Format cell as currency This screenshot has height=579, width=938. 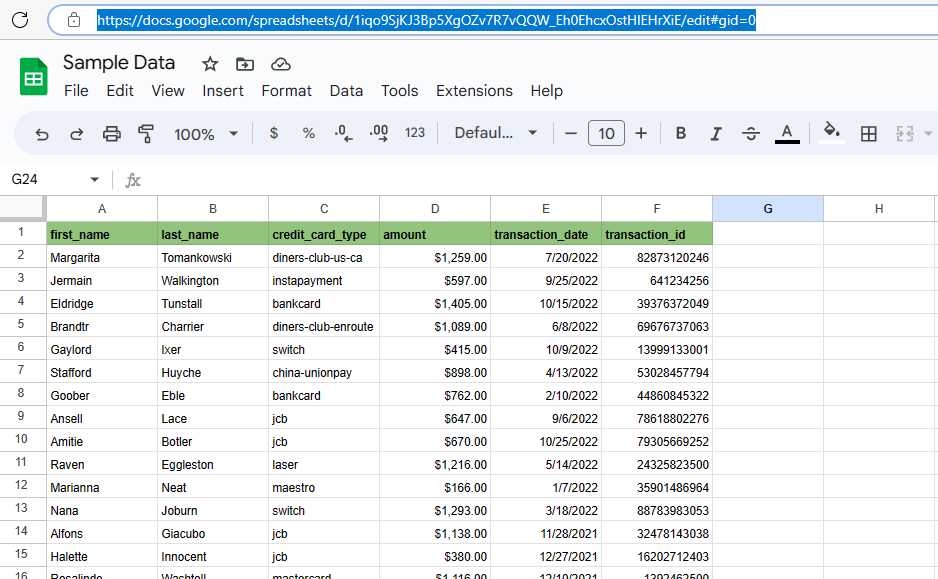click(x=273, y=133)
